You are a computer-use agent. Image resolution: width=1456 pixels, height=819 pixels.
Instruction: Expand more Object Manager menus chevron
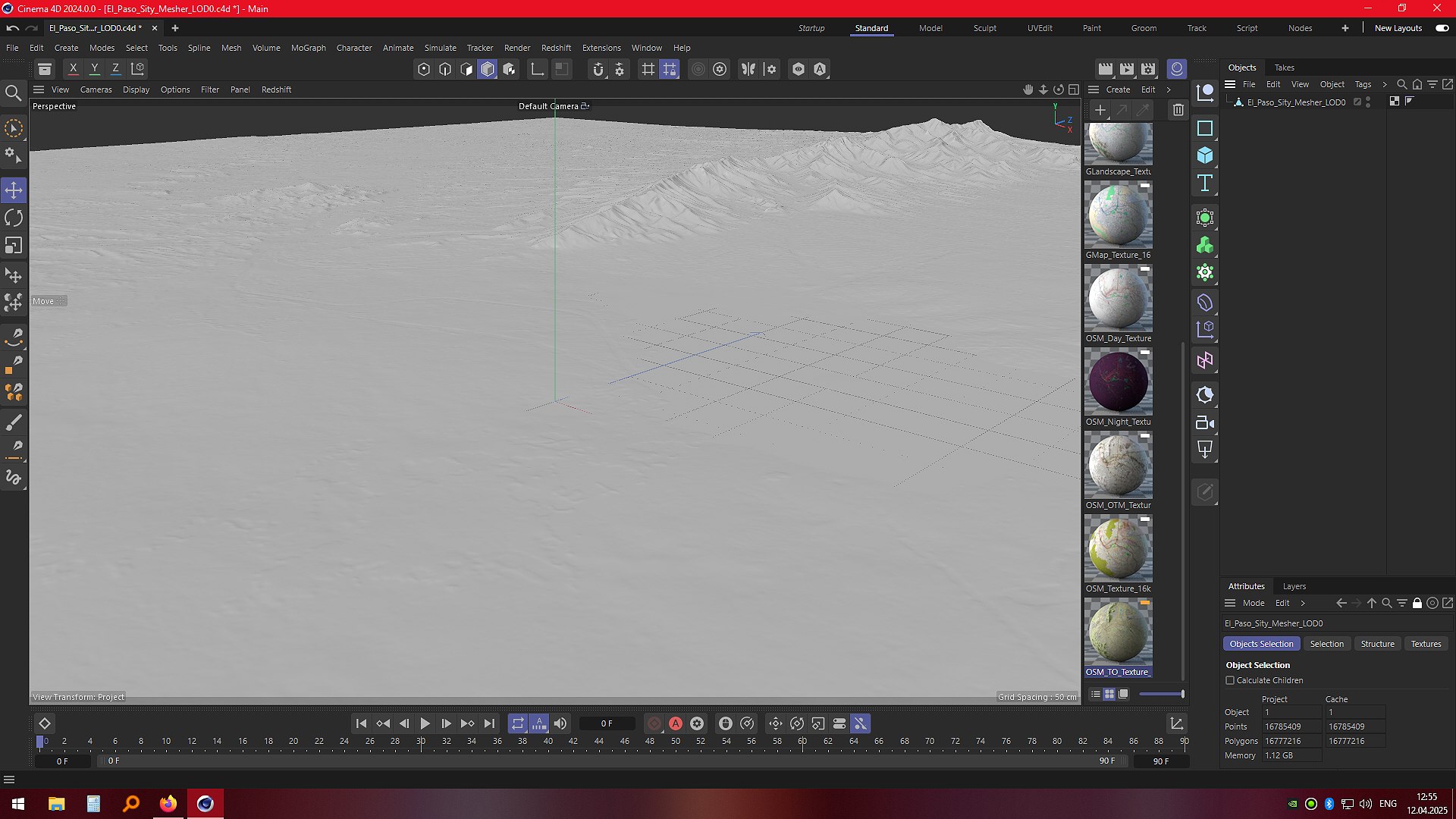pos(1385,84)
